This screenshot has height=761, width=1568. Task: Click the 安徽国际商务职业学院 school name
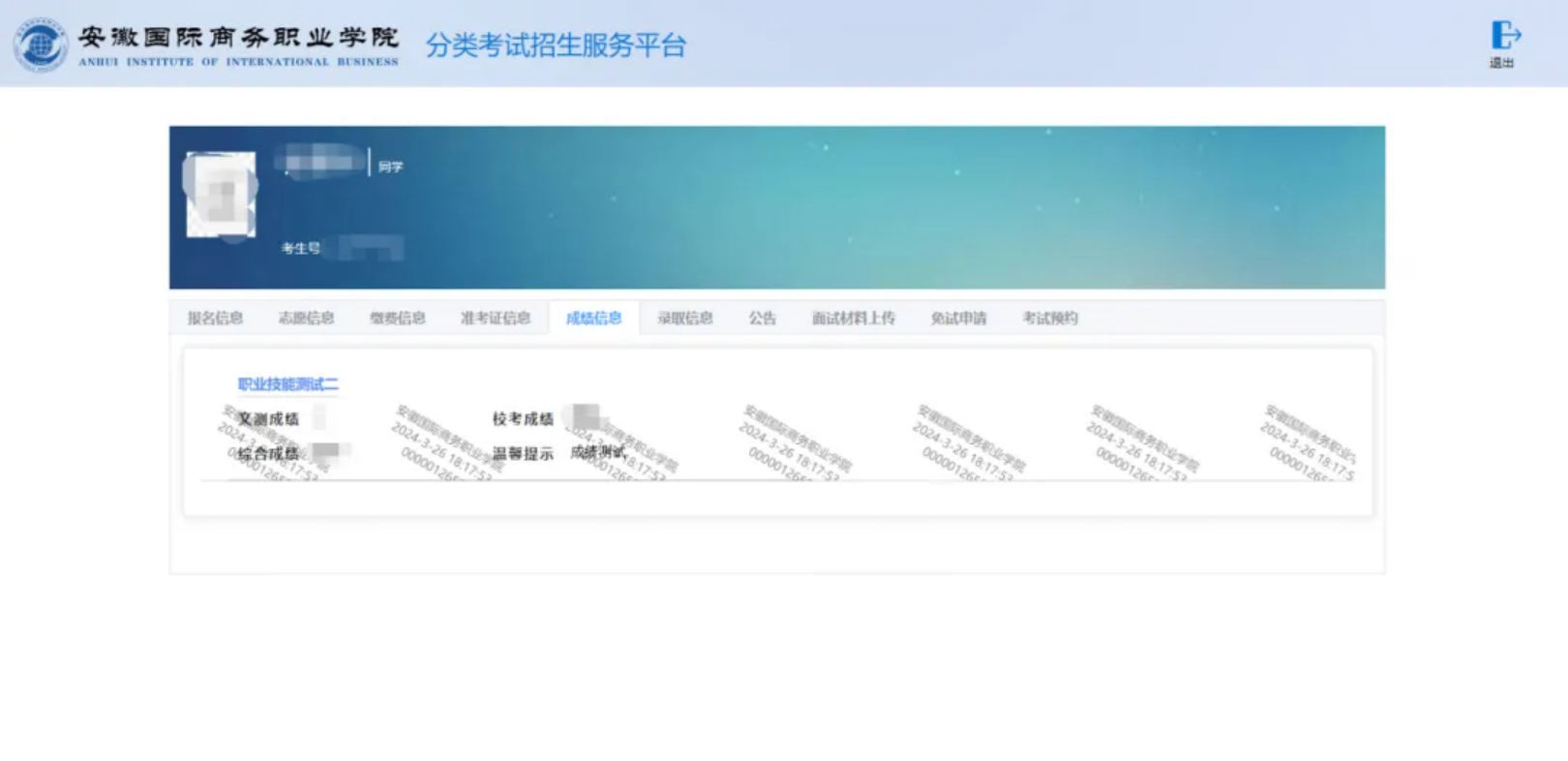(238, 38)
